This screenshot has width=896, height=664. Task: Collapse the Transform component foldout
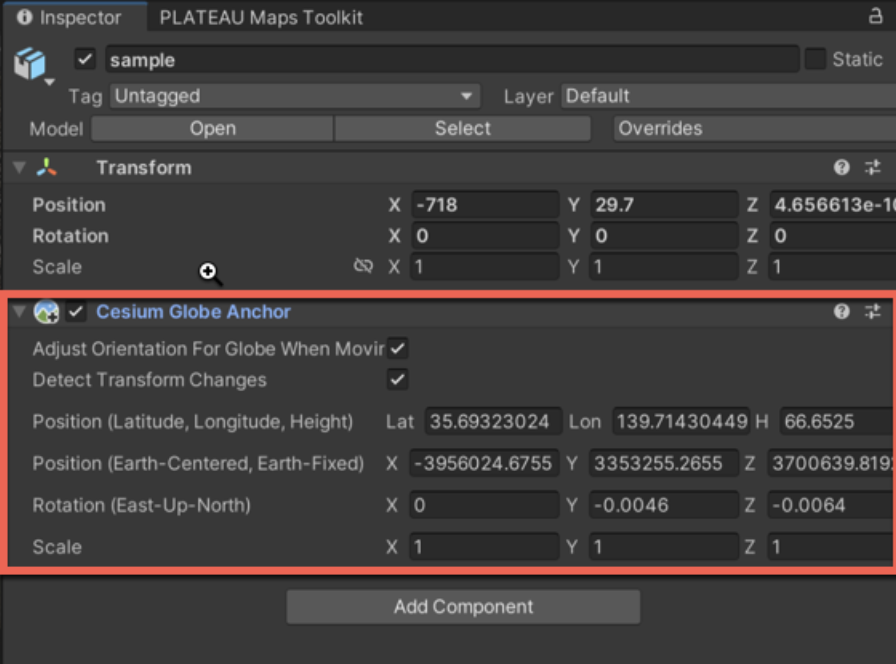[19, 167]
